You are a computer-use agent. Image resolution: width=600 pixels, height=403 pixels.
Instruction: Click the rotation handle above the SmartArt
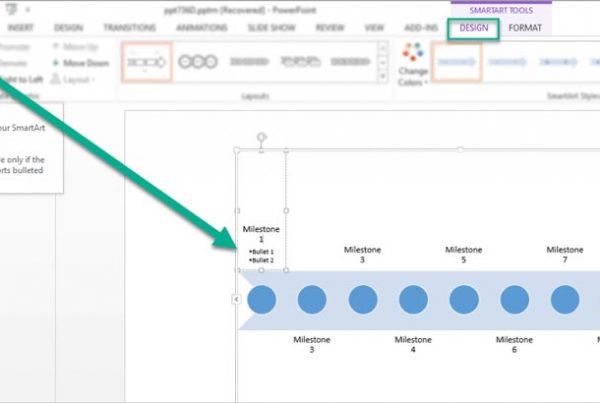(262, 136)
